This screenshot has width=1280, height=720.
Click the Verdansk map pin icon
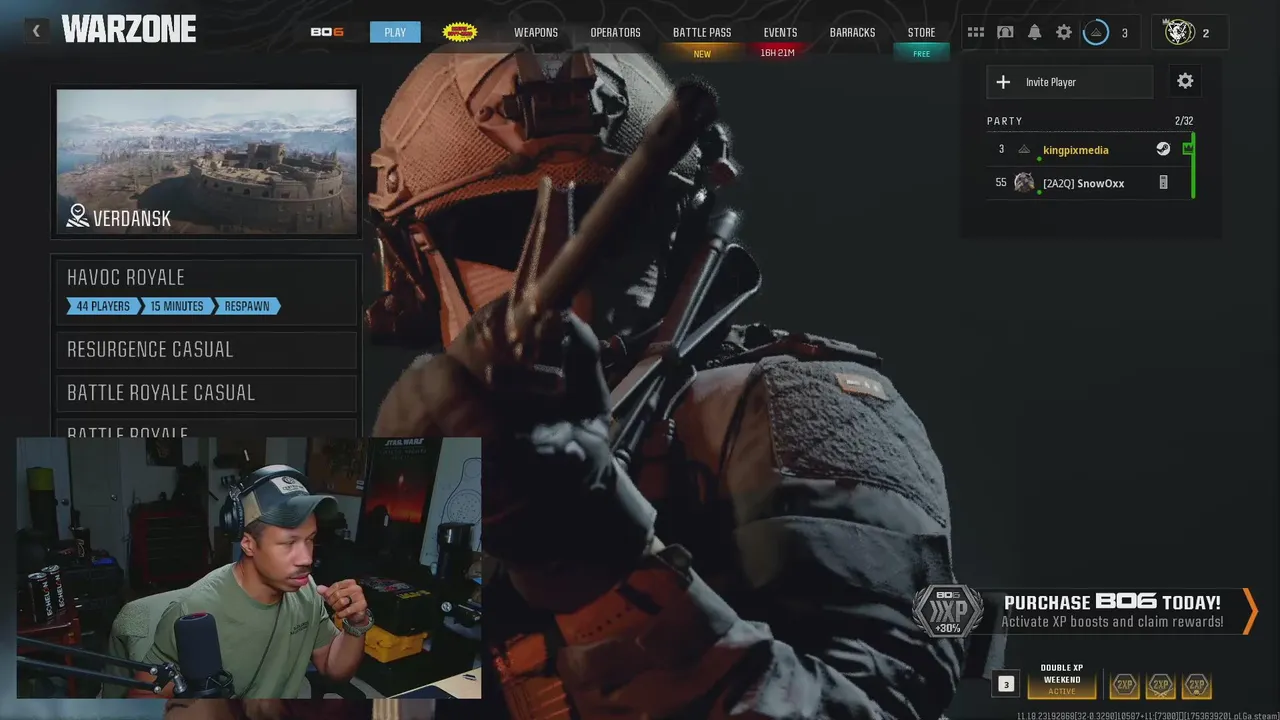78,216
